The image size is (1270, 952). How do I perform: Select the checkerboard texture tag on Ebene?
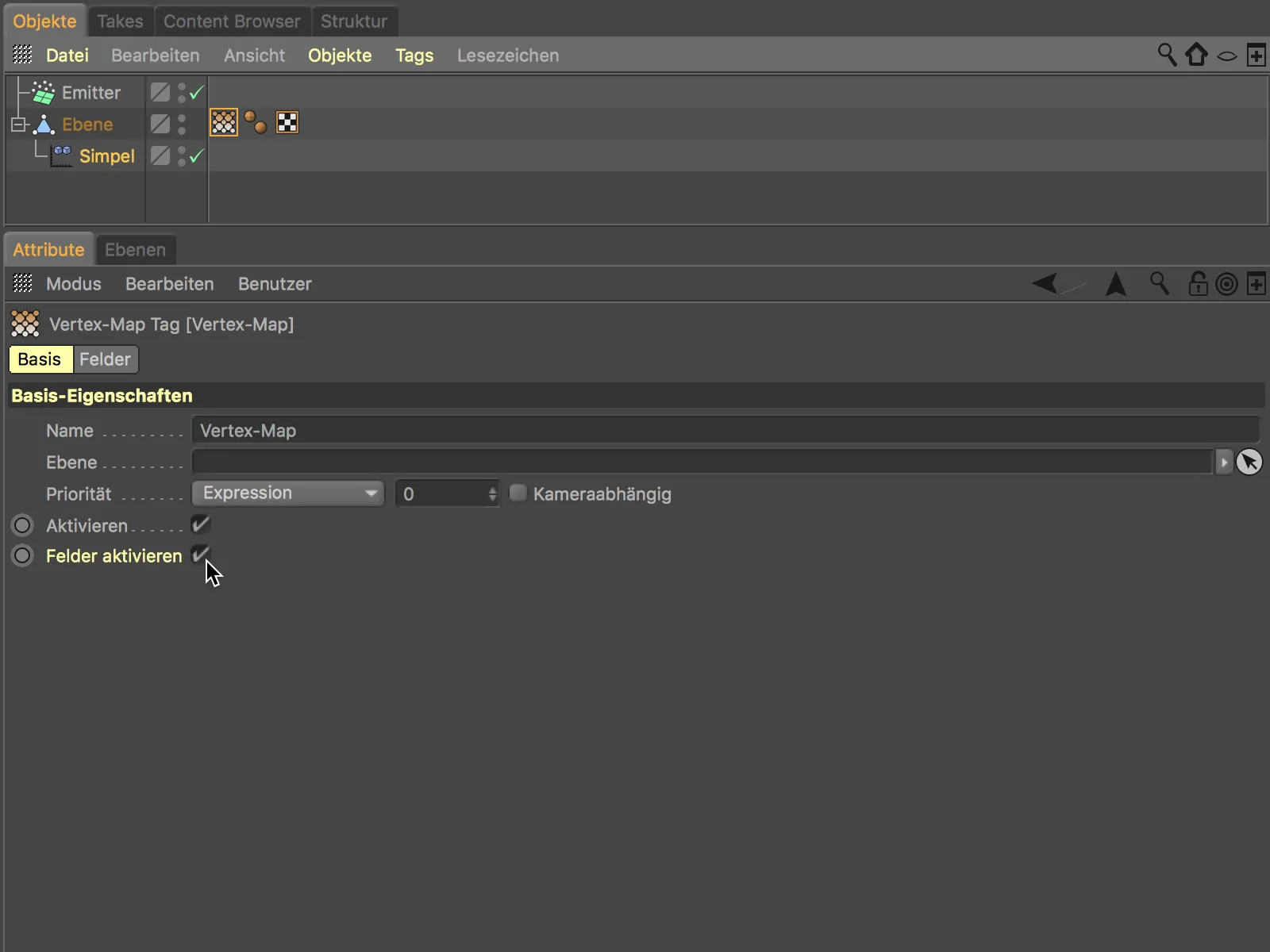(x=287, y=123)
